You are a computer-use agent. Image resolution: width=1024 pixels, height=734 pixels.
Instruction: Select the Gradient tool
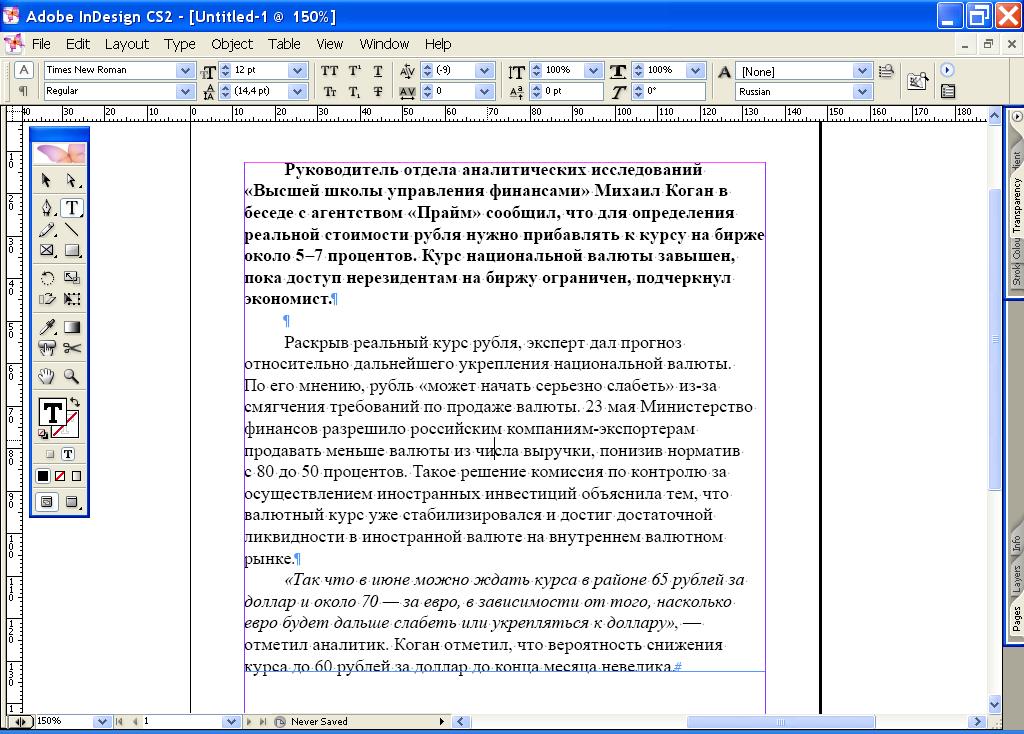(x=71, y=327)
